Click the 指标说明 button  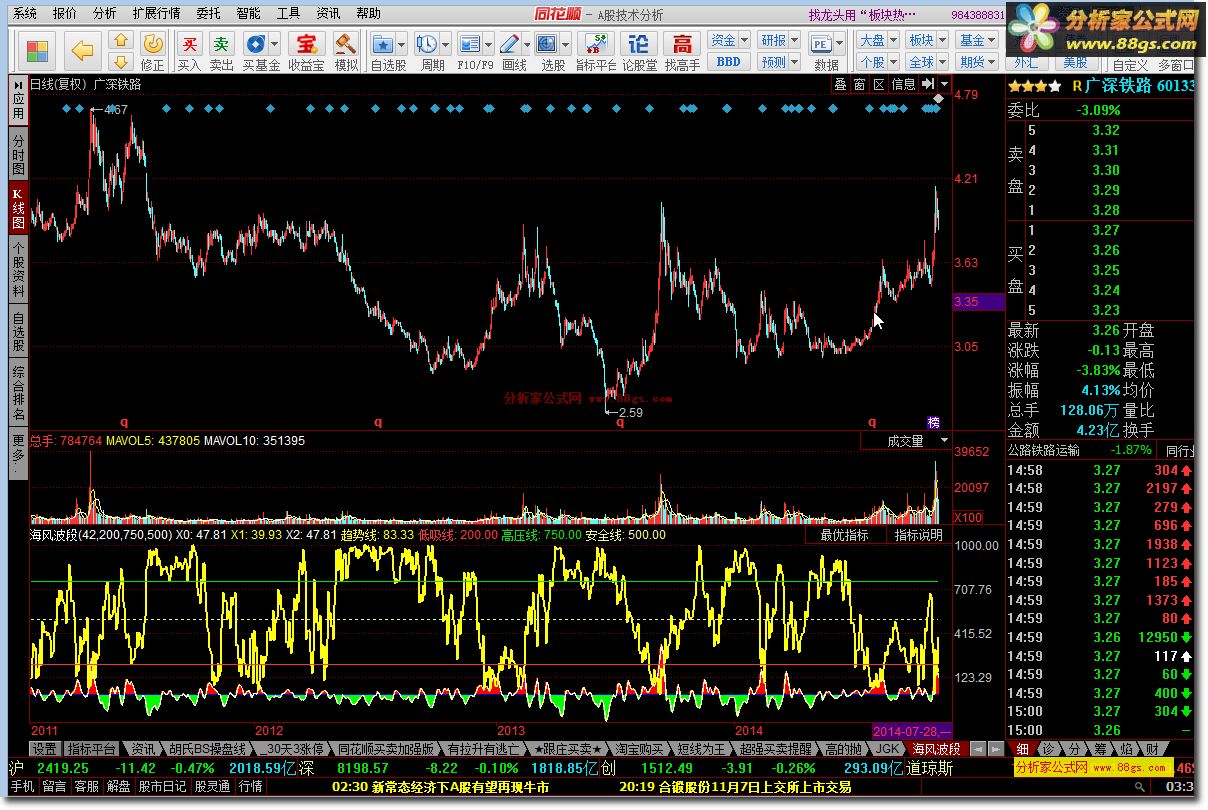[918, 536]
